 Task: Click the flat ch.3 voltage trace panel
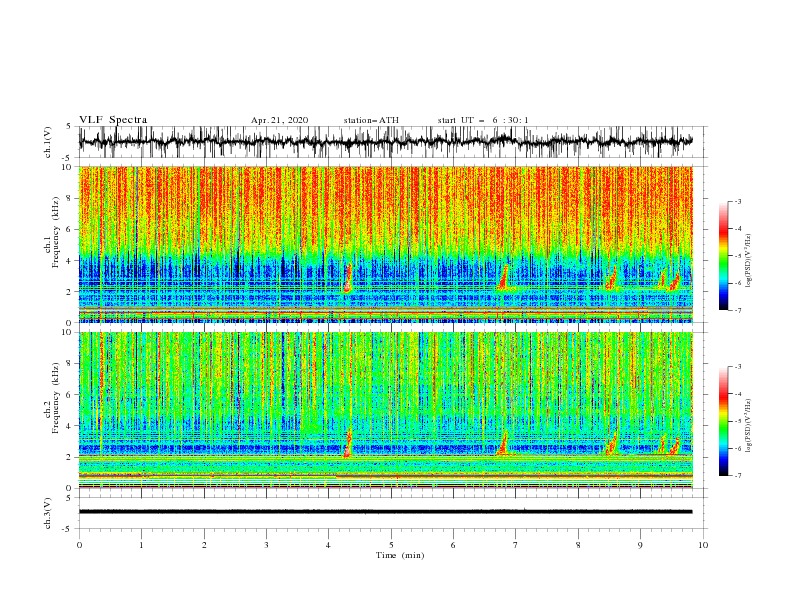click(393, 513)
